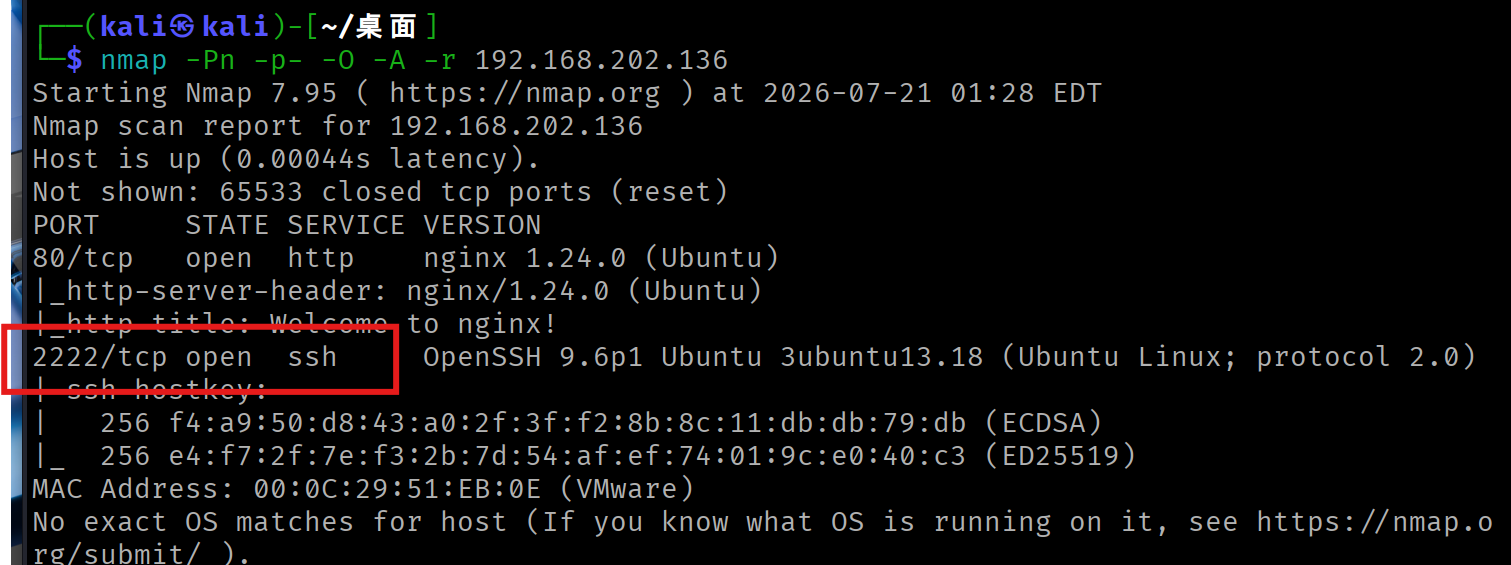Click the target IP 192.168.202.136 in command
Image resolution: width=1511 pixels, height=565 pixels.
[601, 60]
